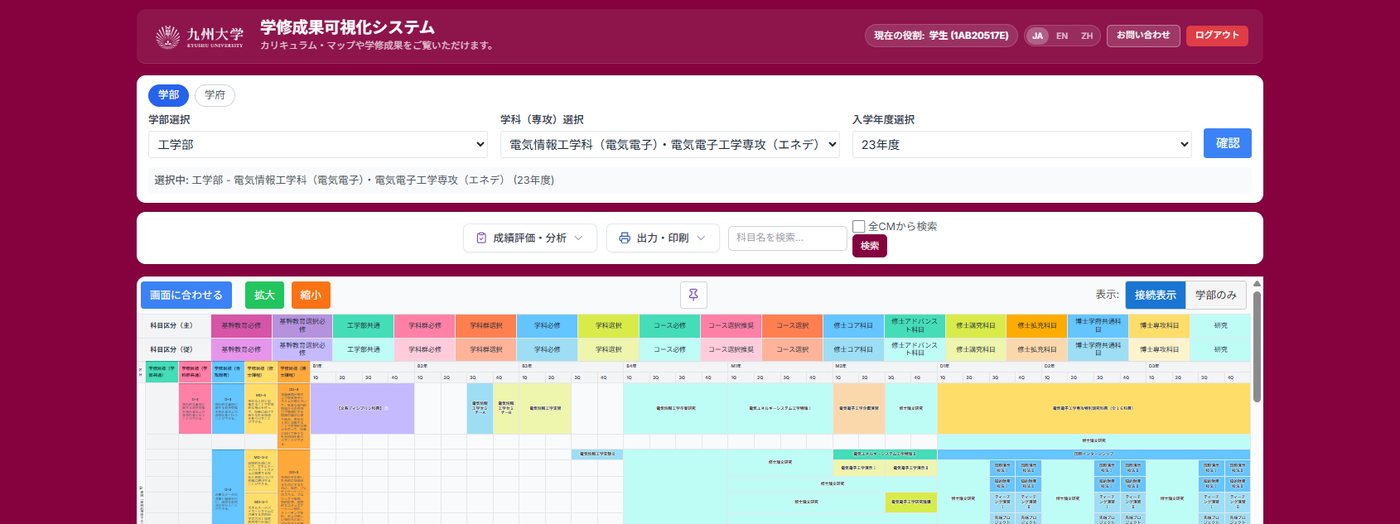Click the pin icon button
Screen dimensions: 1400x524
click(x=694, y=295)
